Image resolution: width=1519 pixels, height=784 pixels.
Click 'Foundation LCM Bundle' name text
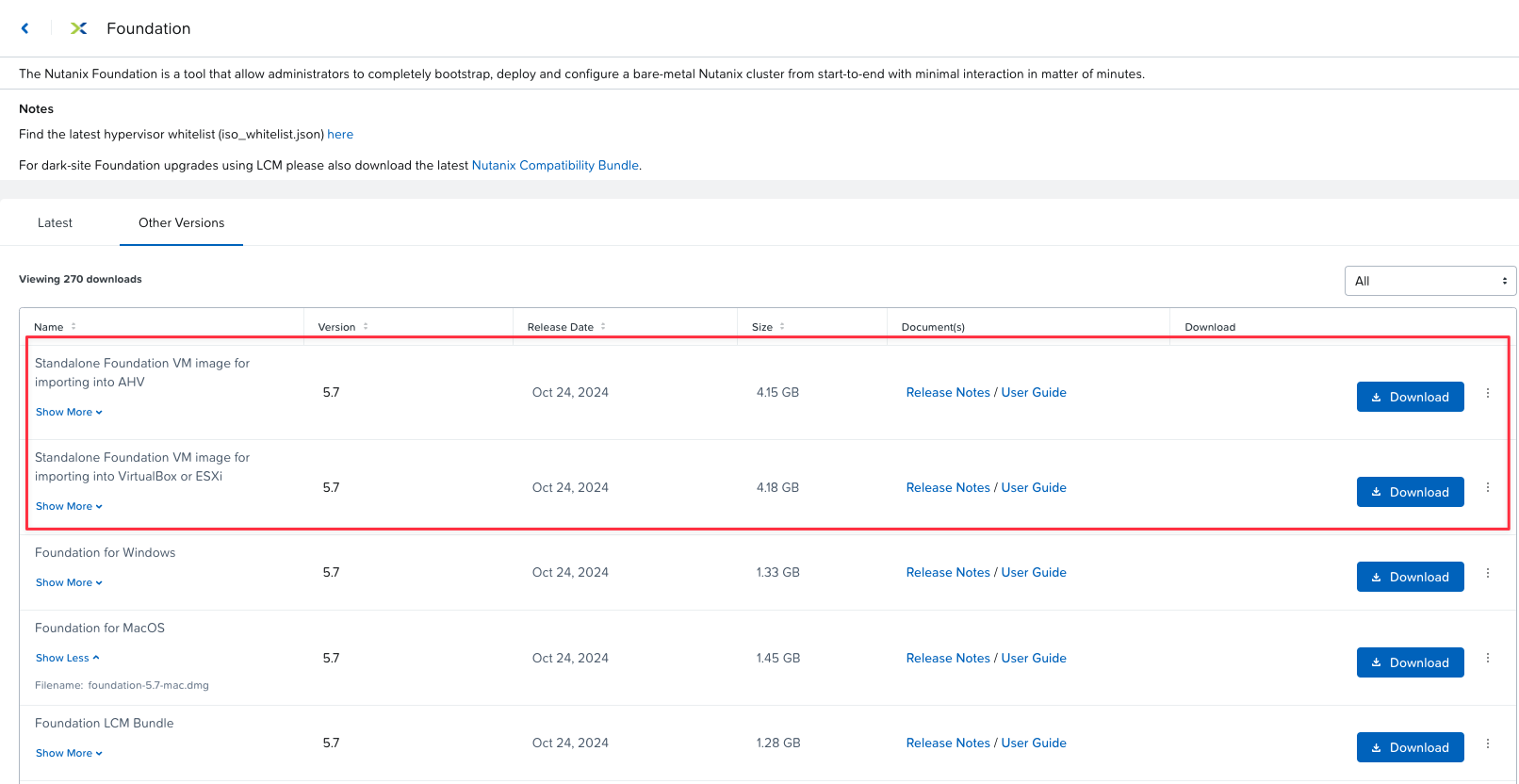point(105,723)
